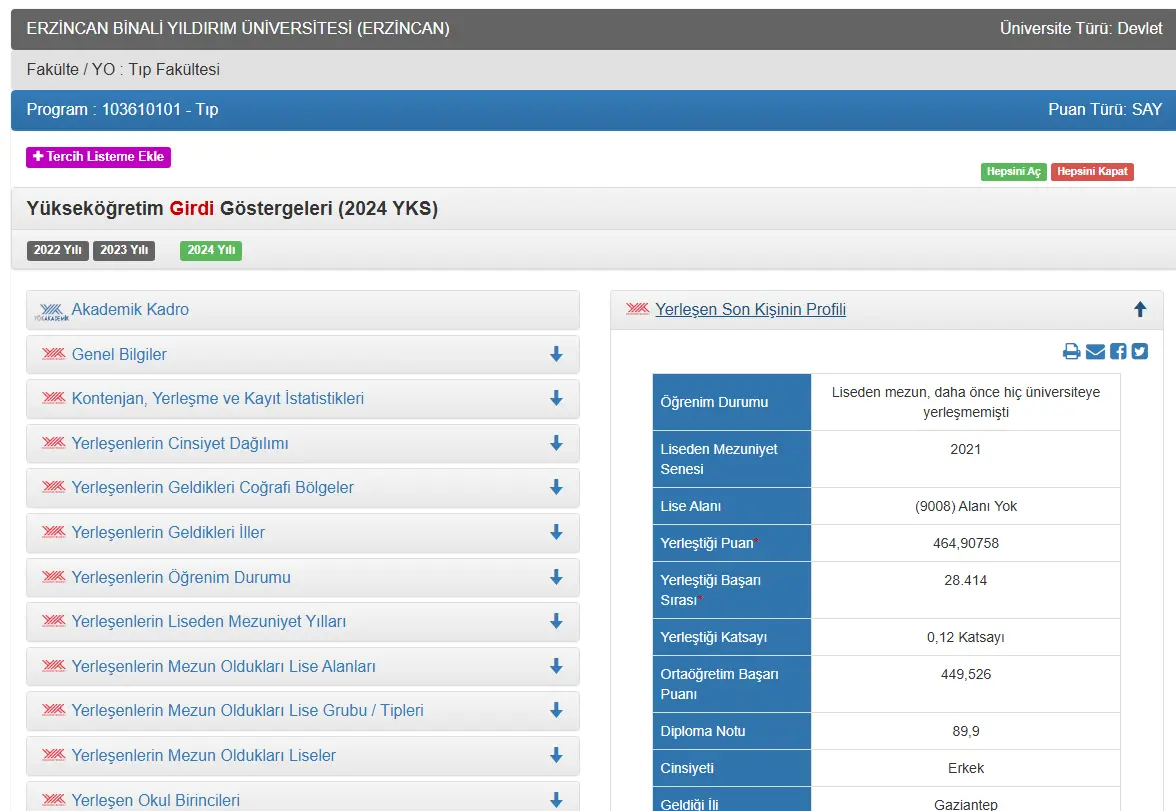
Task: Open Kontenjan, Yerleşme ve Kayıt İstatistikleri title
Action: pyautogui.click(x=218, y=398)
